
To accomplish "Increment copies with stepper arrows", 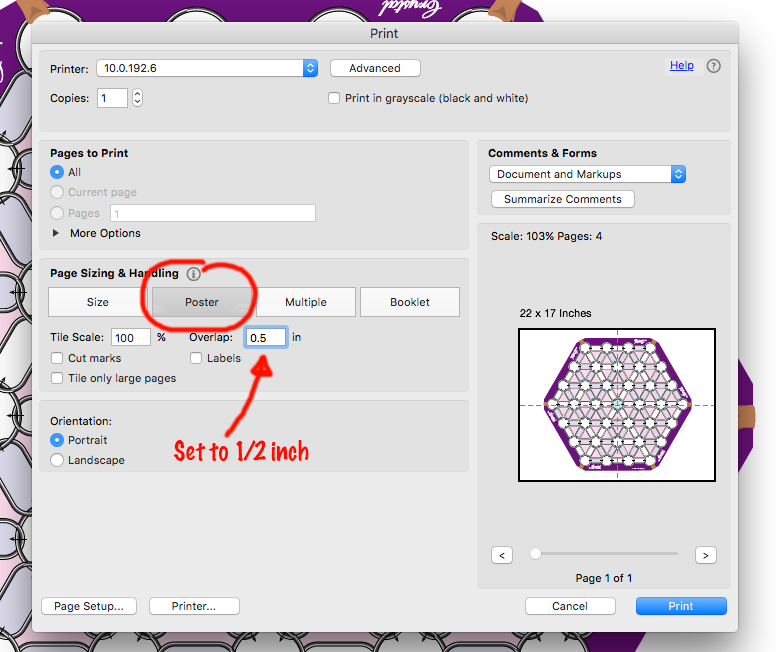I will 137,94.
